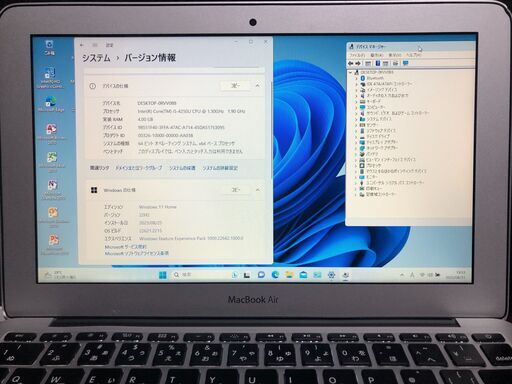Open the Microsoft Edge desktop shortcut
The image size is (512, 384).
pos(51,103)
